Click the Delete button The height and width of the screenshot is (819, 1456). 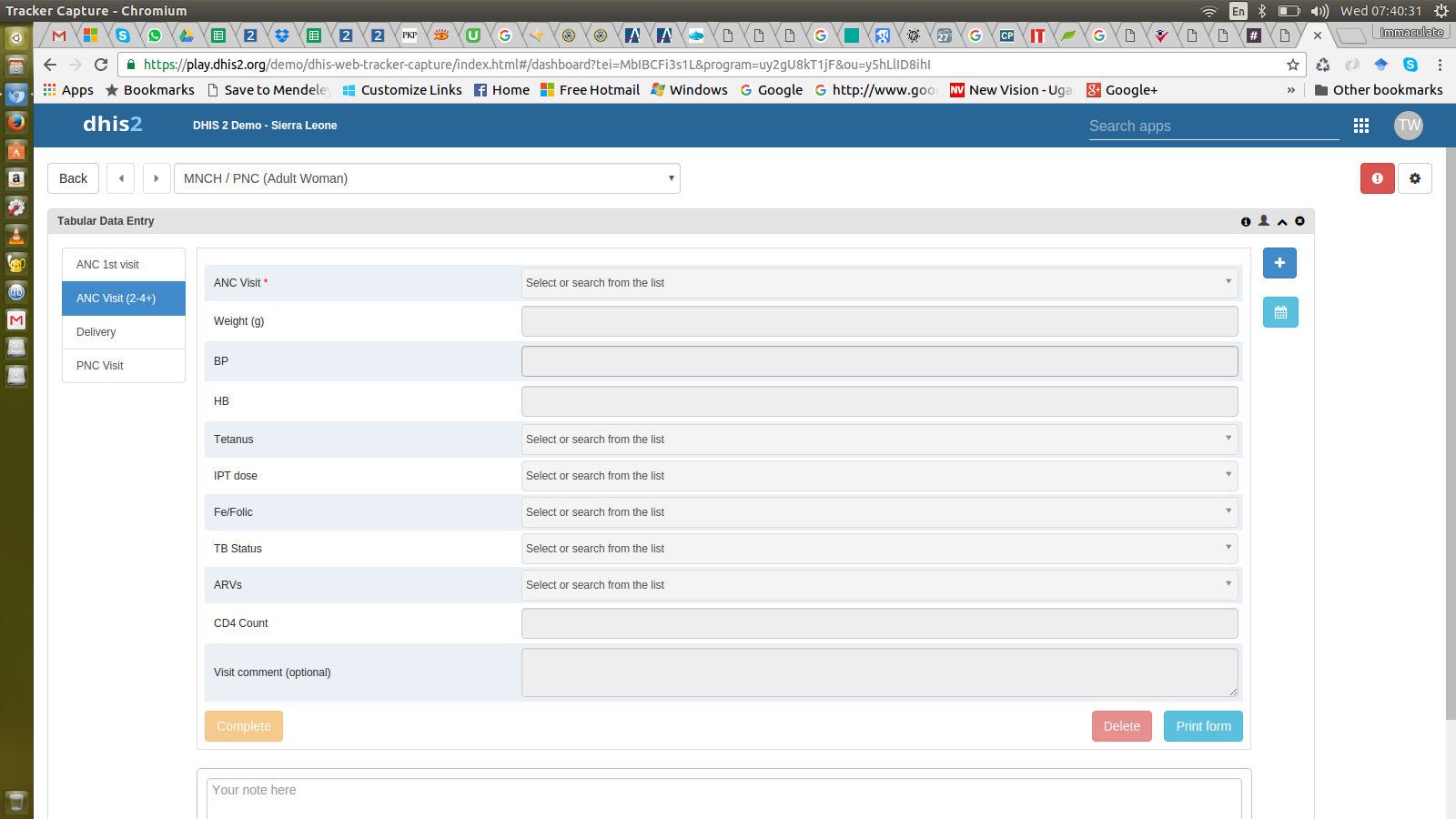click(1122, 726)
